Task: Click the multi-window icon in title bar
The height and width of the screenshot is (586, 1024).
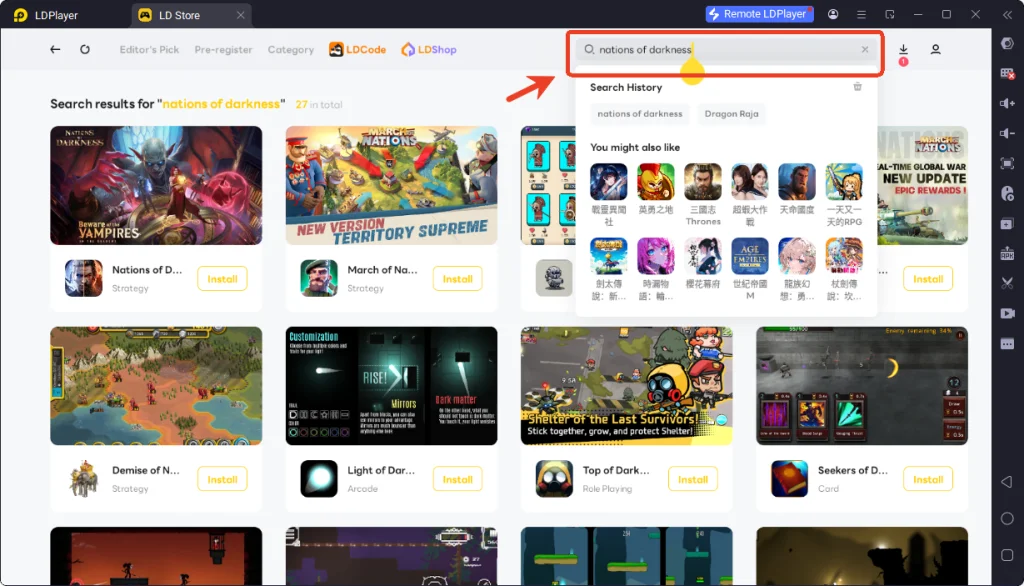Action: (889, 14)
